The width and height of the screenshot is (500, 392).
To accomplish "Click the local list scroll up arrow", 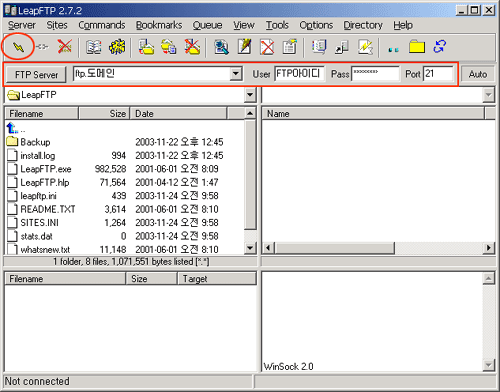I will click(250, 114).
